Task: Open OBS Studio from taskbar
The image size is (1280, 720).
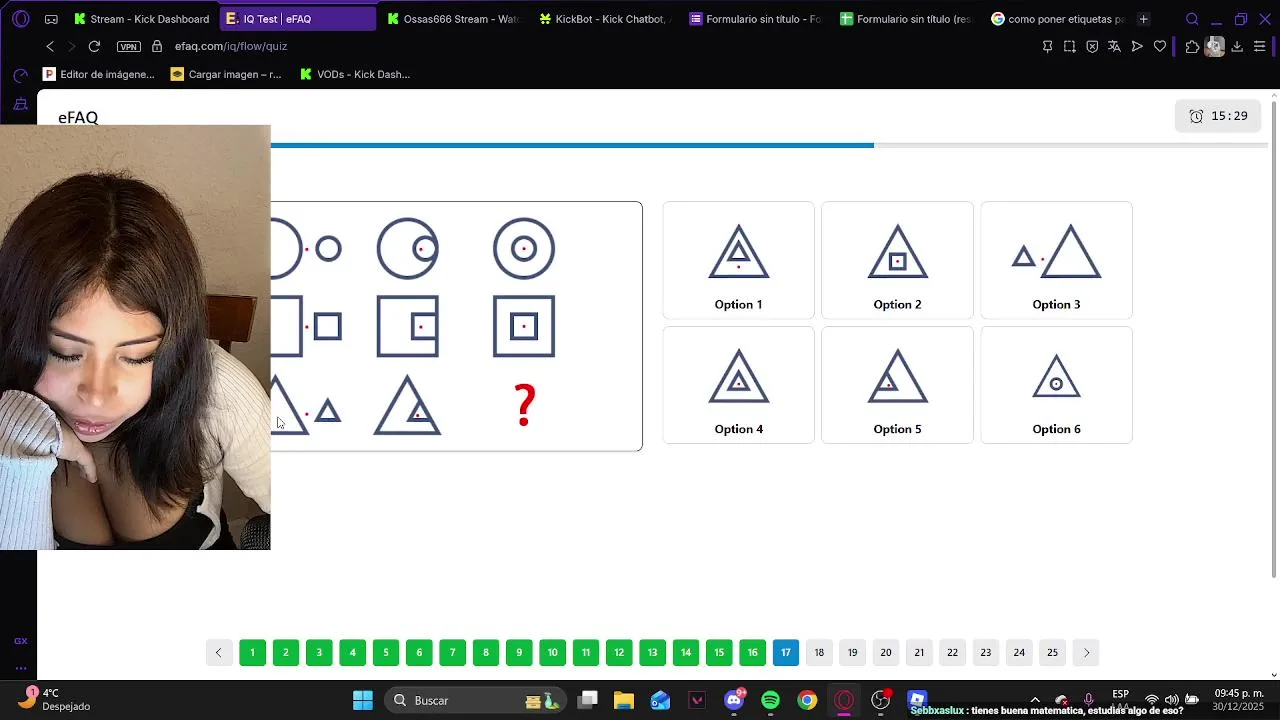Action: click(880, 700)
